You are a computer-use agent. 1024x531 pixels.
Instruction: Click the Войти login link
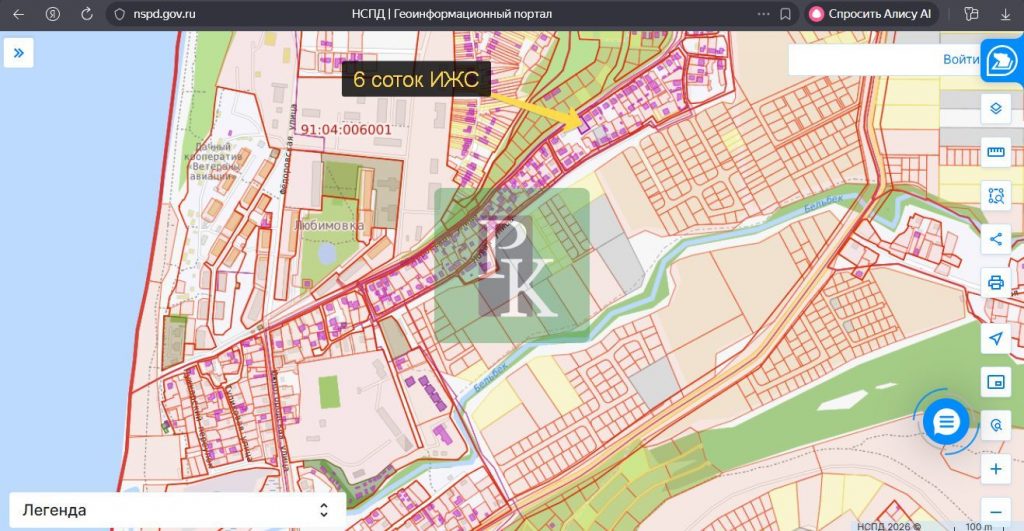(961, 59)
